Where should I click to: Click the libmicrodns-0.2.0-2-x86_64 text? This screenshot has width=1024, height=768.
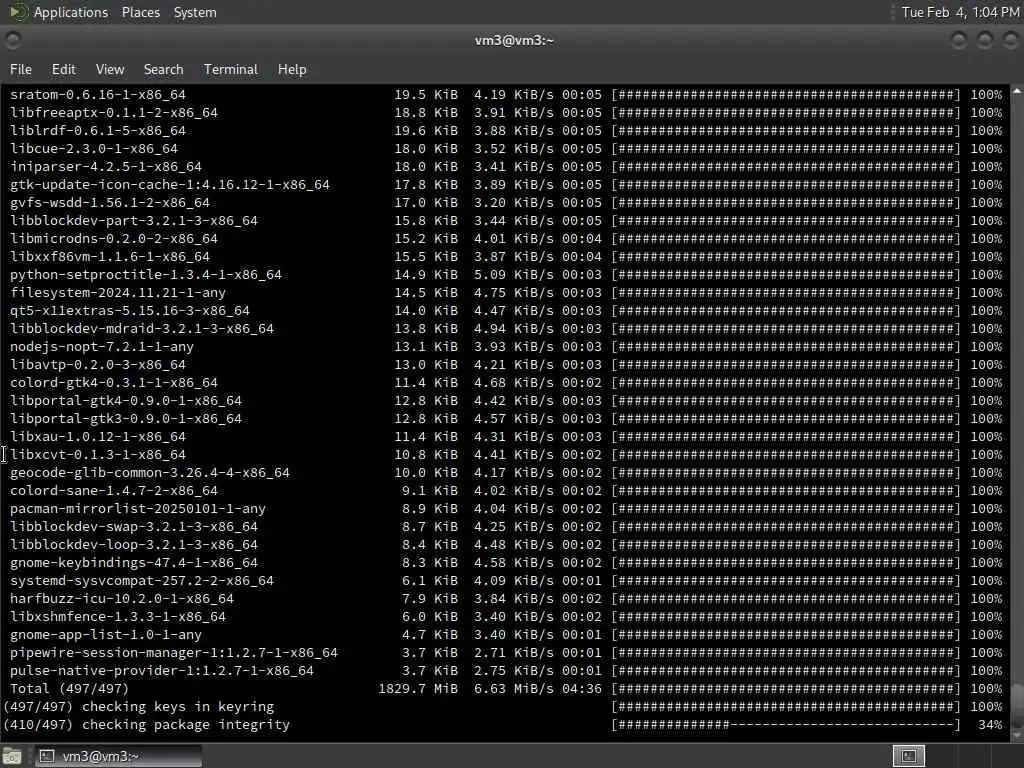tap(114, 238)
